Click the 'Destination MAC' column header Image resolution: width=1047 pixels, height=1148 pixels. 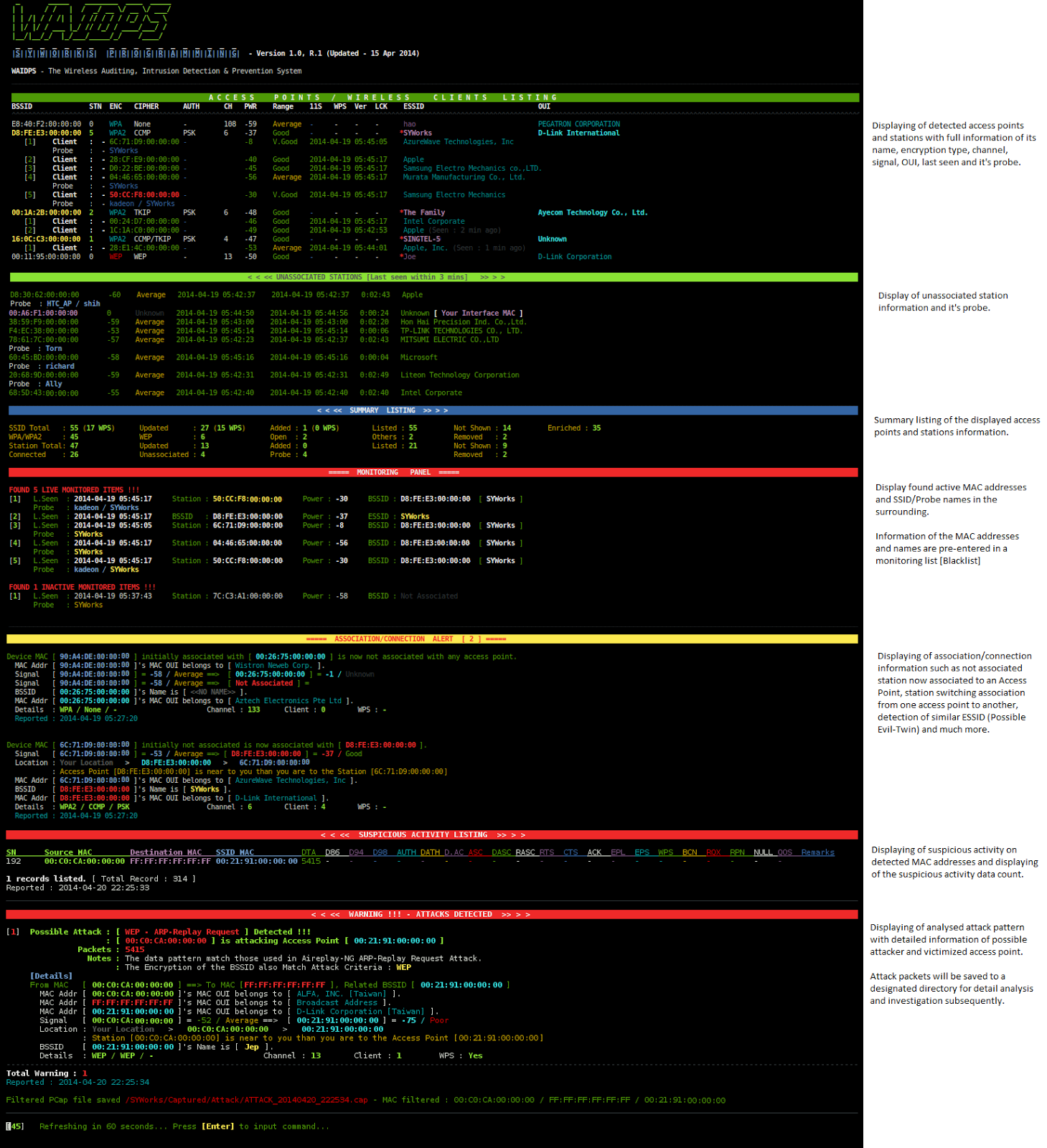coord(166,852)
